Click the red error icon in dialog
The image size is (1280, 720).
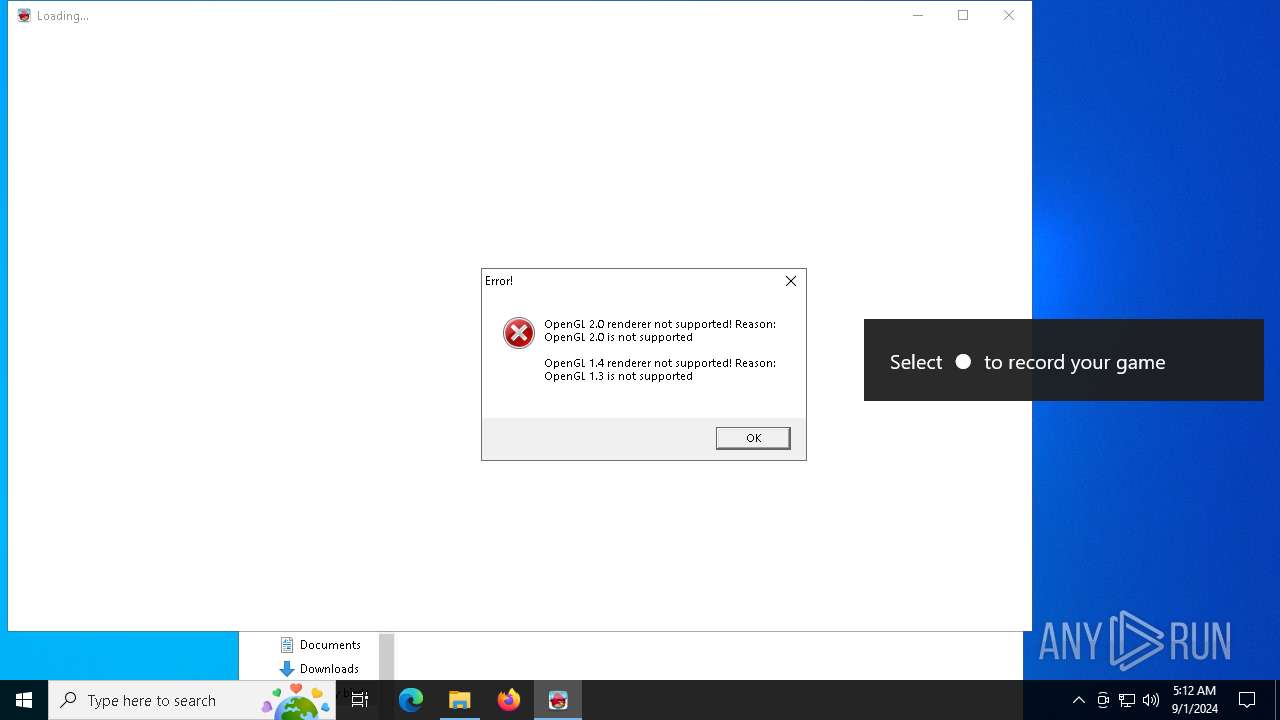[x=518, y=333]
